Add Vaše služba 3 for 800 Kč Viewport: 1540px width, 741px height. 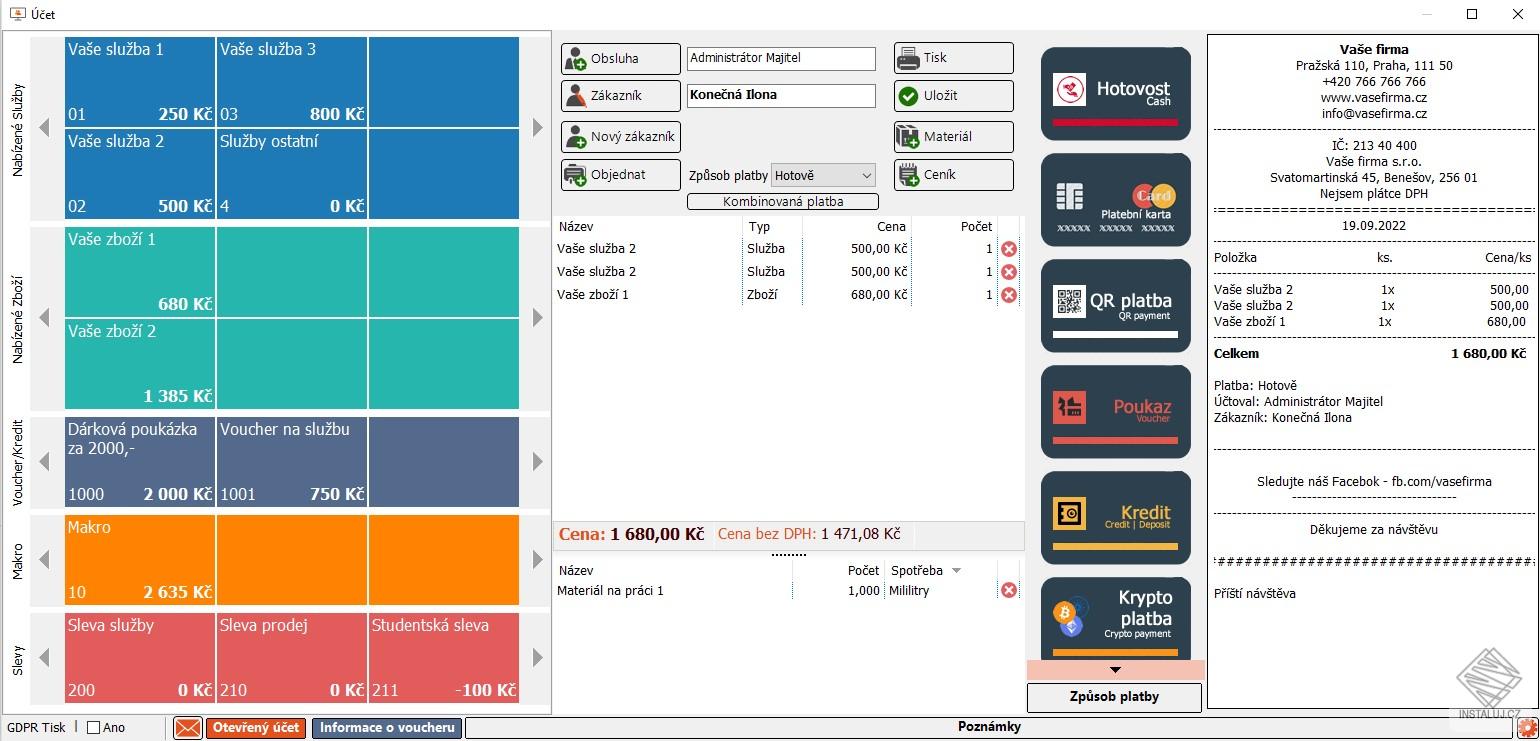292,82
